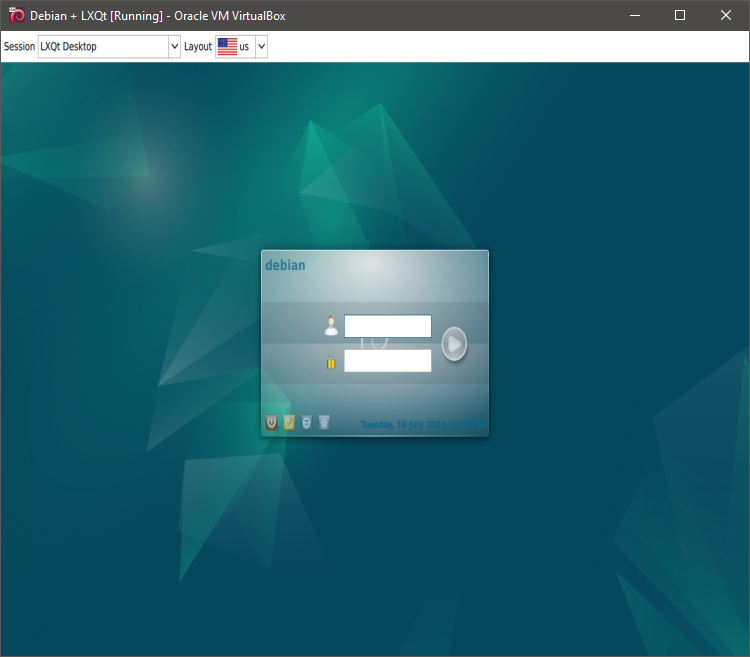750x657 pixels.
Task: Open the Session dropdown showing LXQt Desktop
Action: pyautogui.click(x=109, y=46)
